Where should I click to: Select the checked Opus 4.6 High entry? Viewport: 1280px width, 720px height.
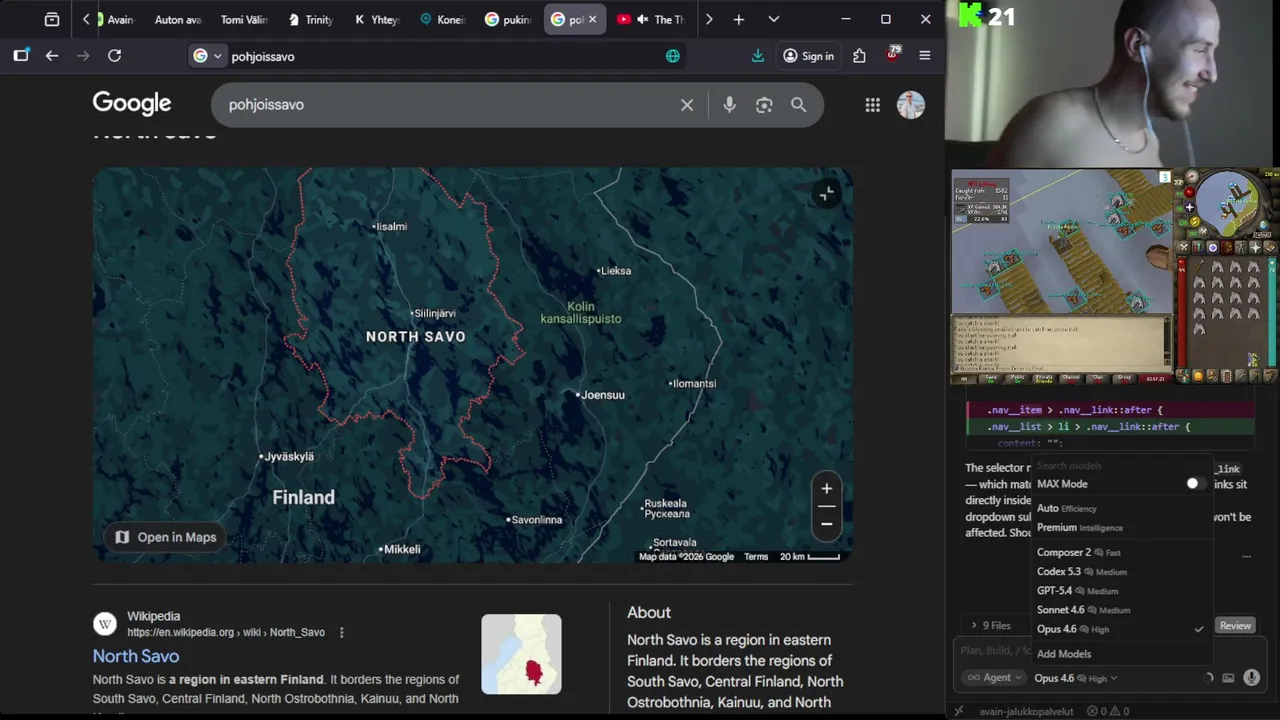point(1120,629)
